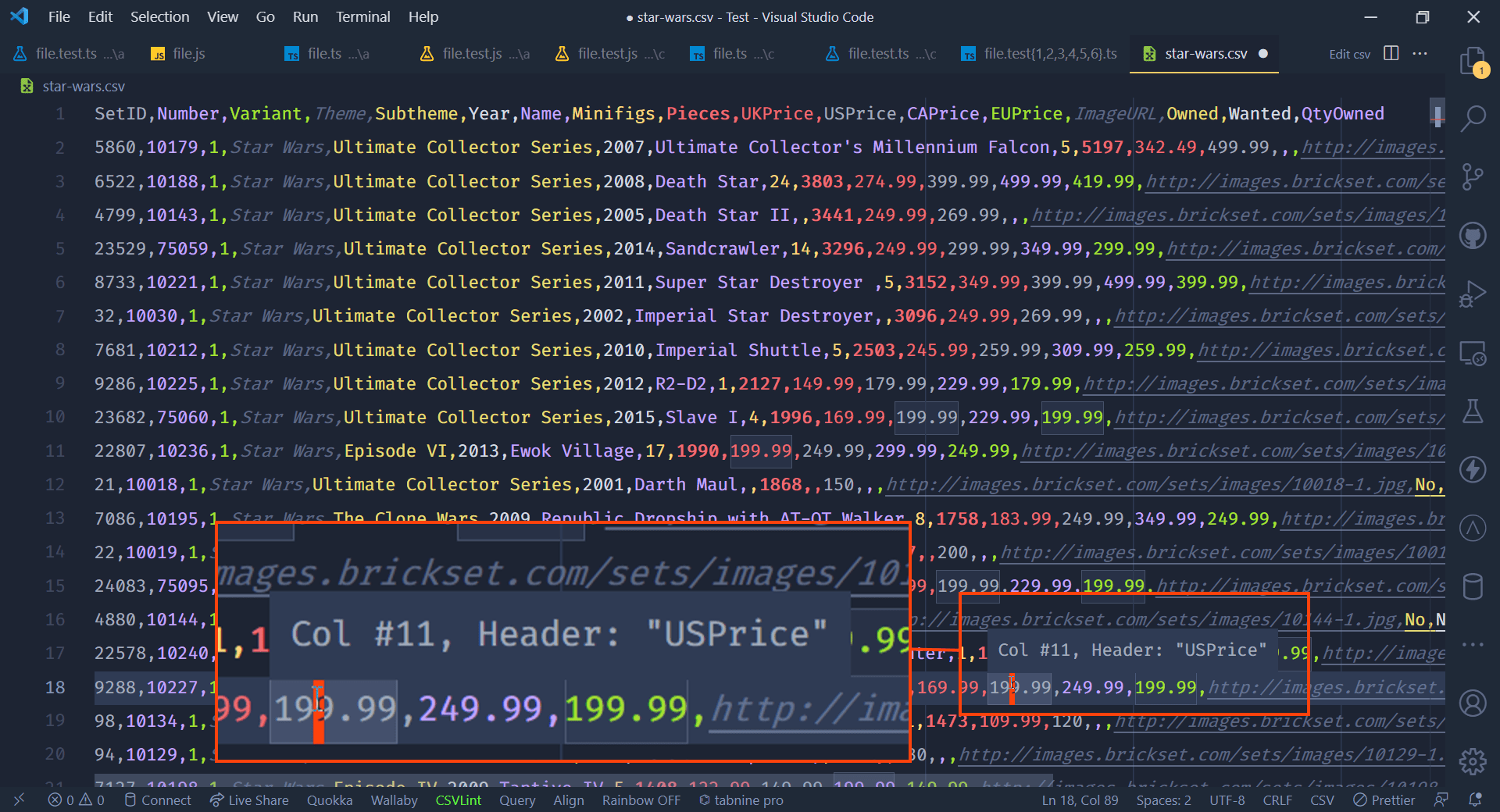Open the Selection menu

[x=159, y=16]
